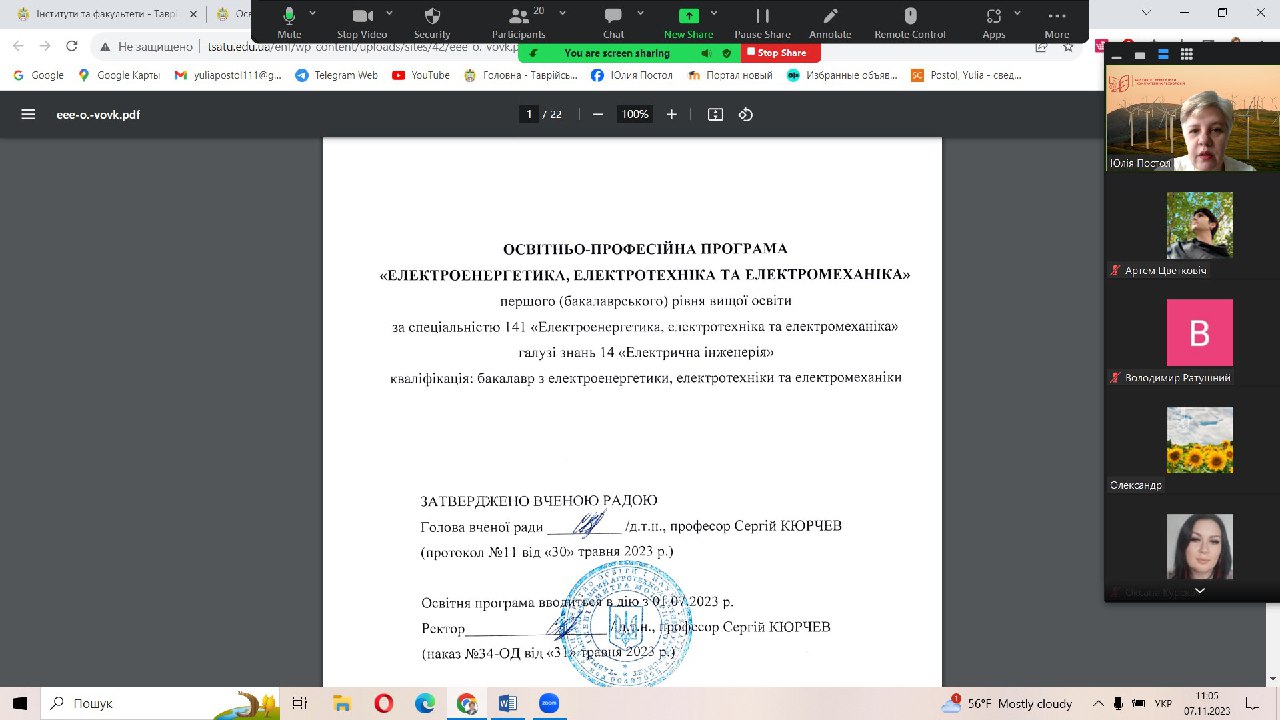
Task: Open the weather widget 56°F Mostly cloudy
Action: pos(1007,703)
